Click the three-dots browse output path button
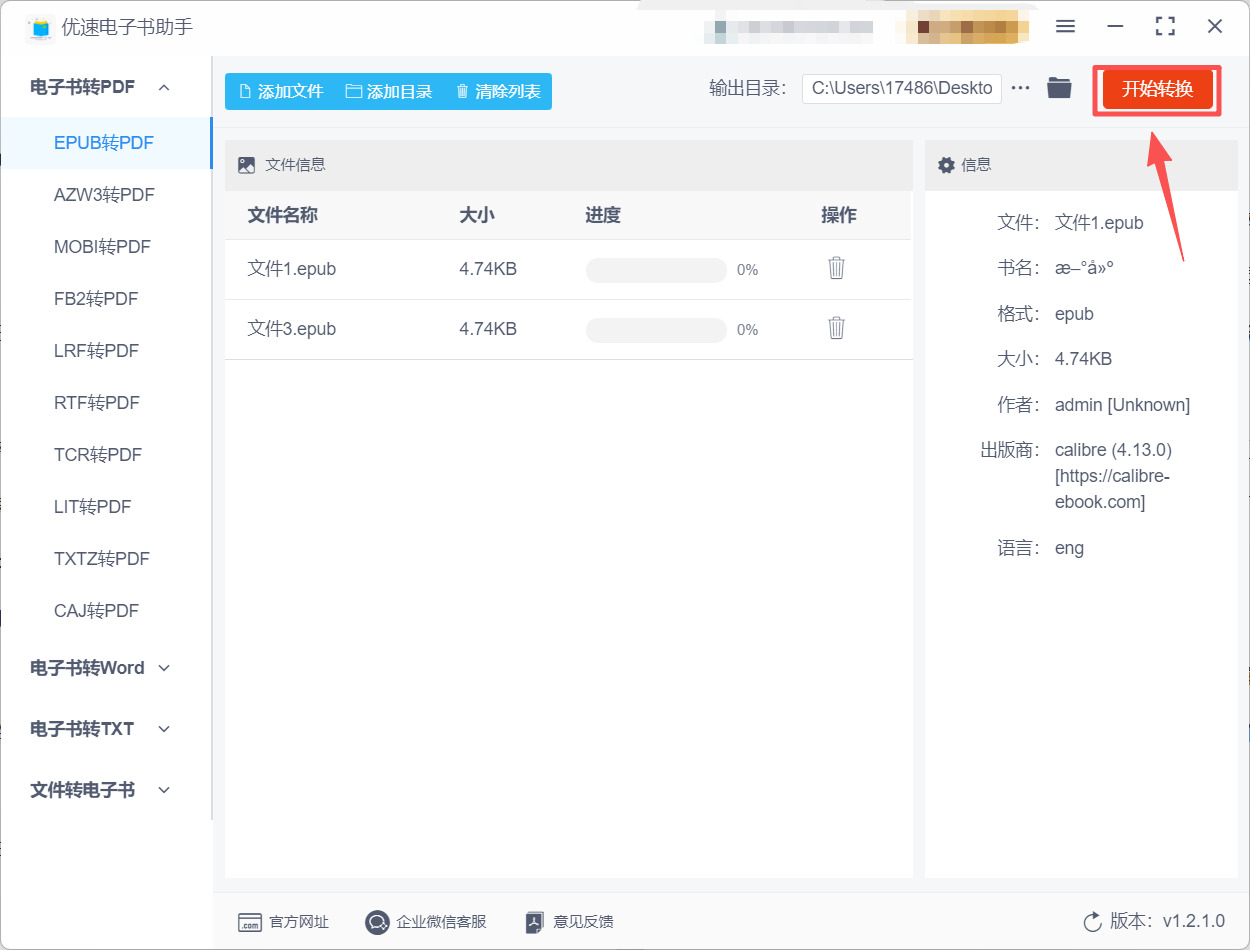 (1020, 88)
